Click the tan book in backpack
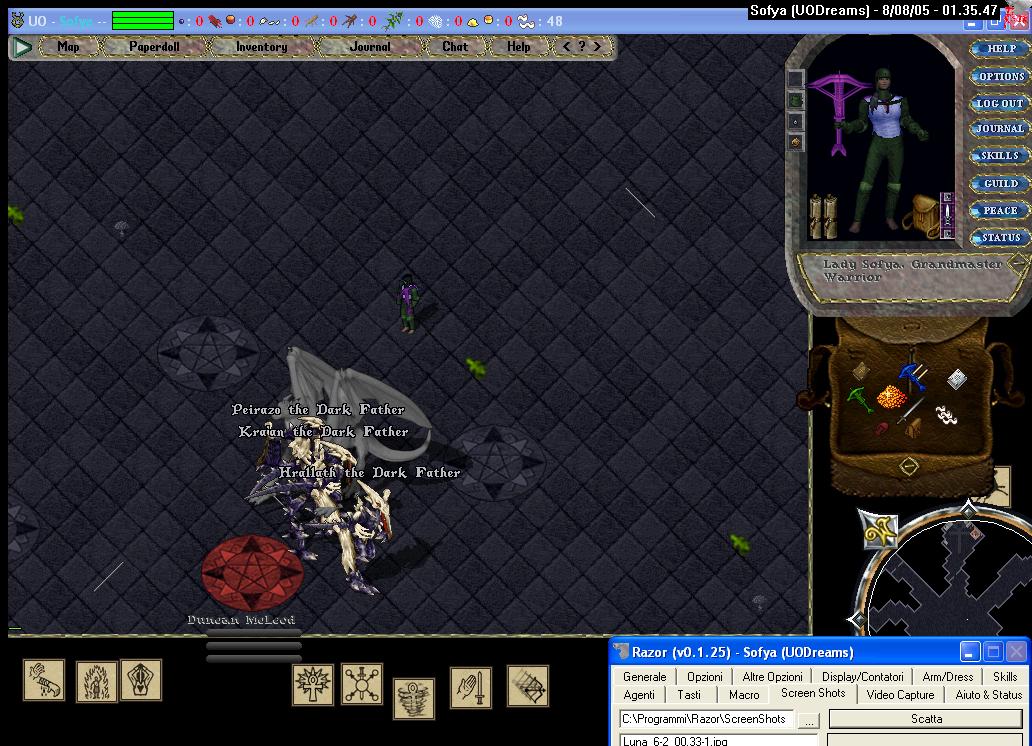Image resolution: width=1032 pixels, height=746 pixels. point(861,371)
